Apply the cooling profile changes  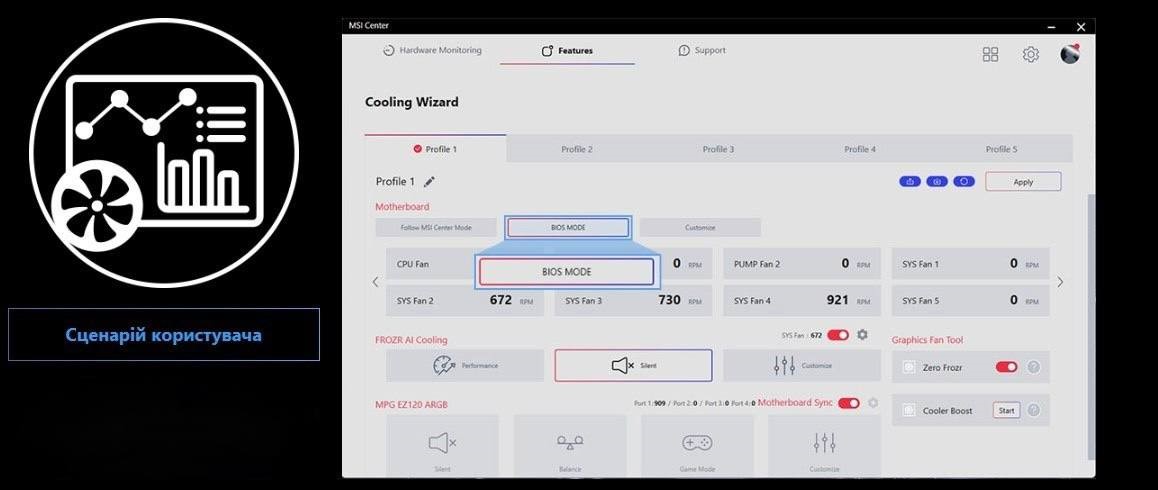pos(1023,182)
